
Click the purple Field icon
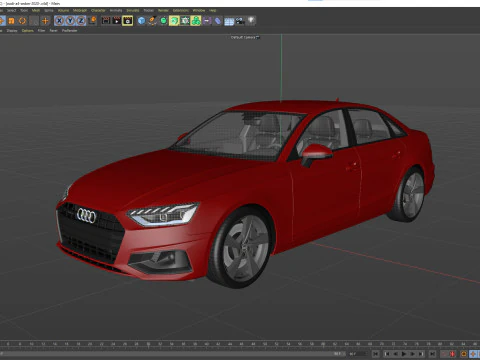pos(207,21)
